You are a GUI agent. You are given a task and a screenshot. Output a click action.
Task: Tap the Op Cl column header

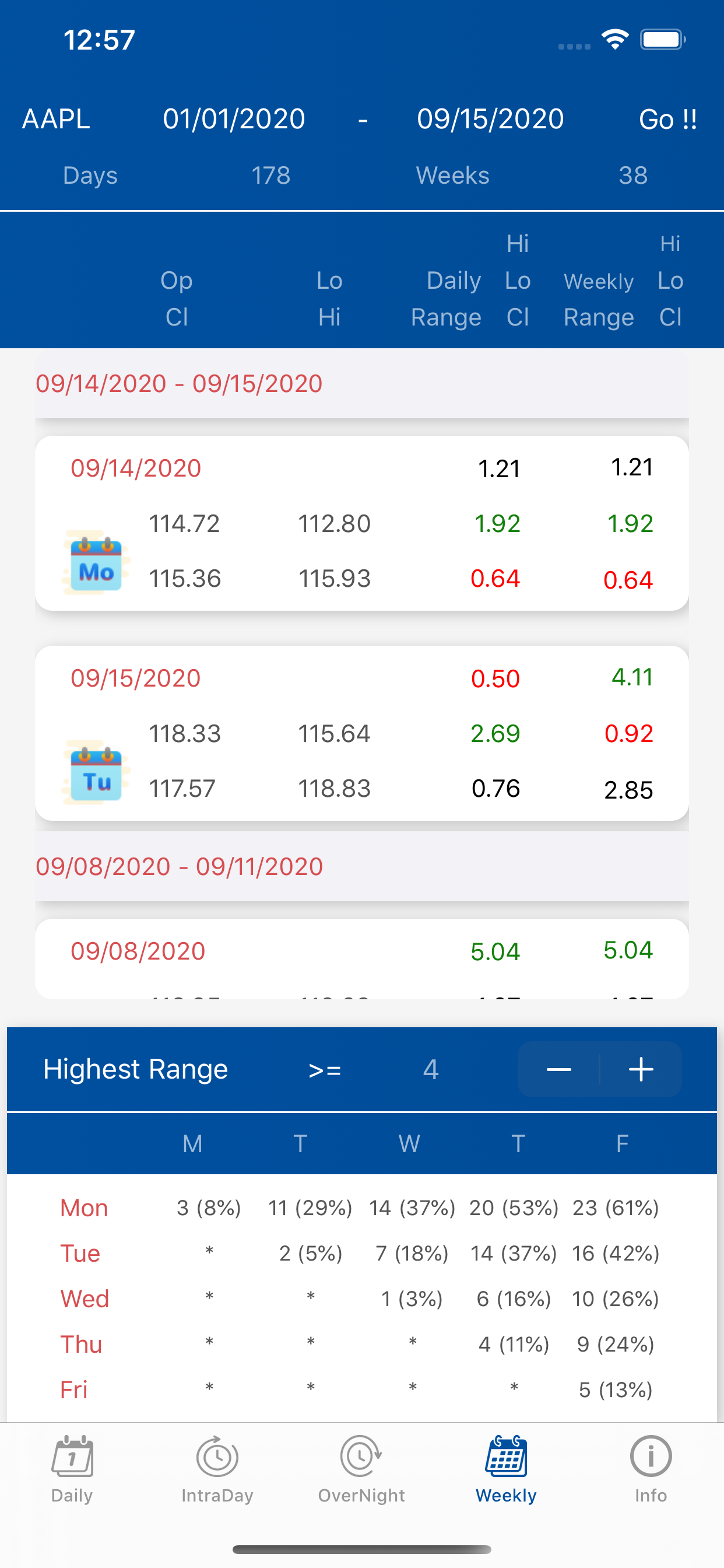click(177, 299)
